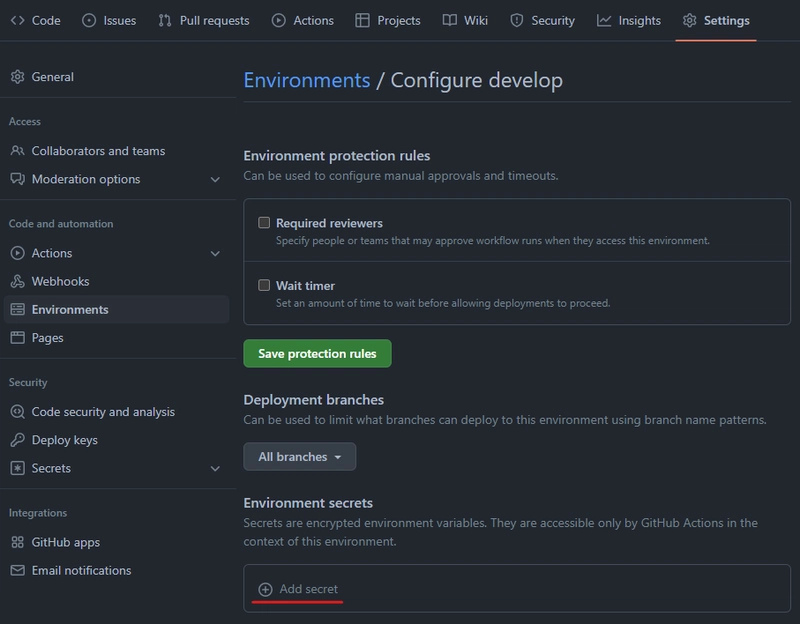Click the GitHub apps grid icon

[17, 542]
